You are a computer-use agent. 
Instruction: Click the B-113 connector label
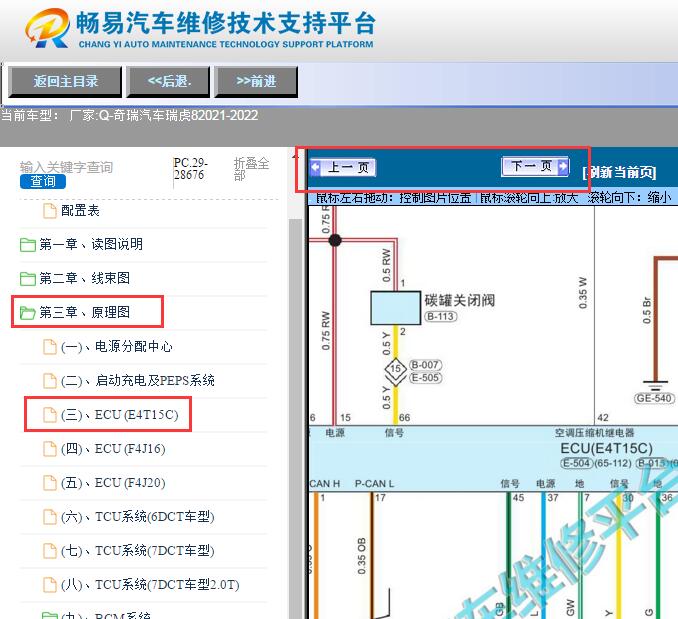point(440,316)
